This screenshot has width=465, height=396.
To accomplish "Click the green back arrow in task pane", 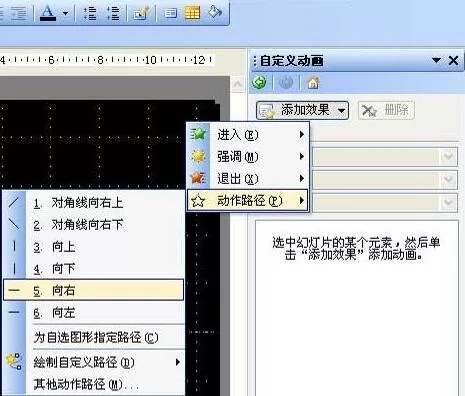I will [x=259, y=82].
